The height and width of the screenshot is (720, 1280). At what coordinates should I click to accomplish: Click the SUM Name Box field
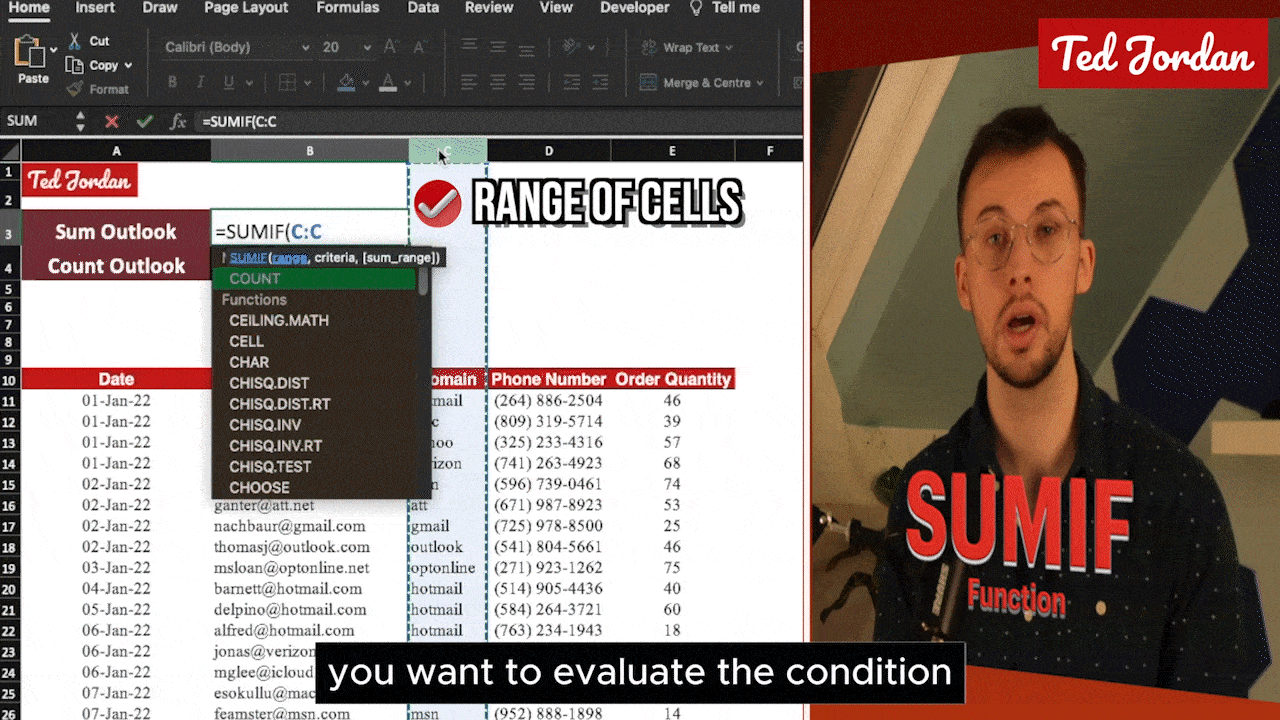coord(35,121)
